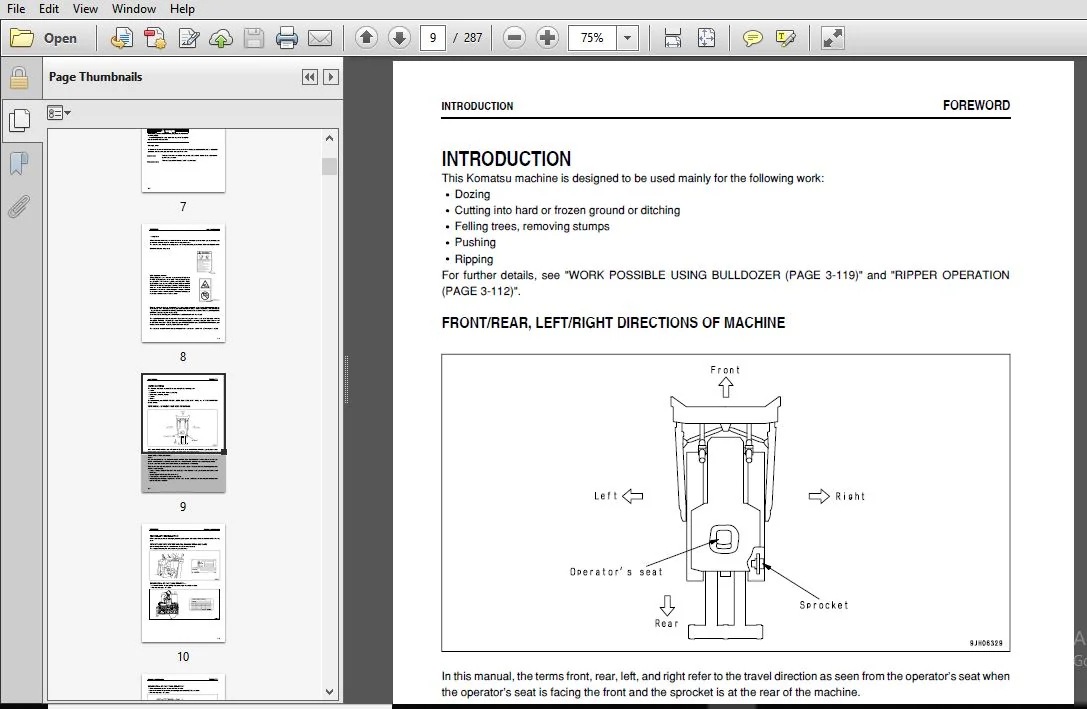The height and width of the screenshot is (709, 1087).
Task: Click the 'Ripping' bullet text
Action: [x=473, y=259]
